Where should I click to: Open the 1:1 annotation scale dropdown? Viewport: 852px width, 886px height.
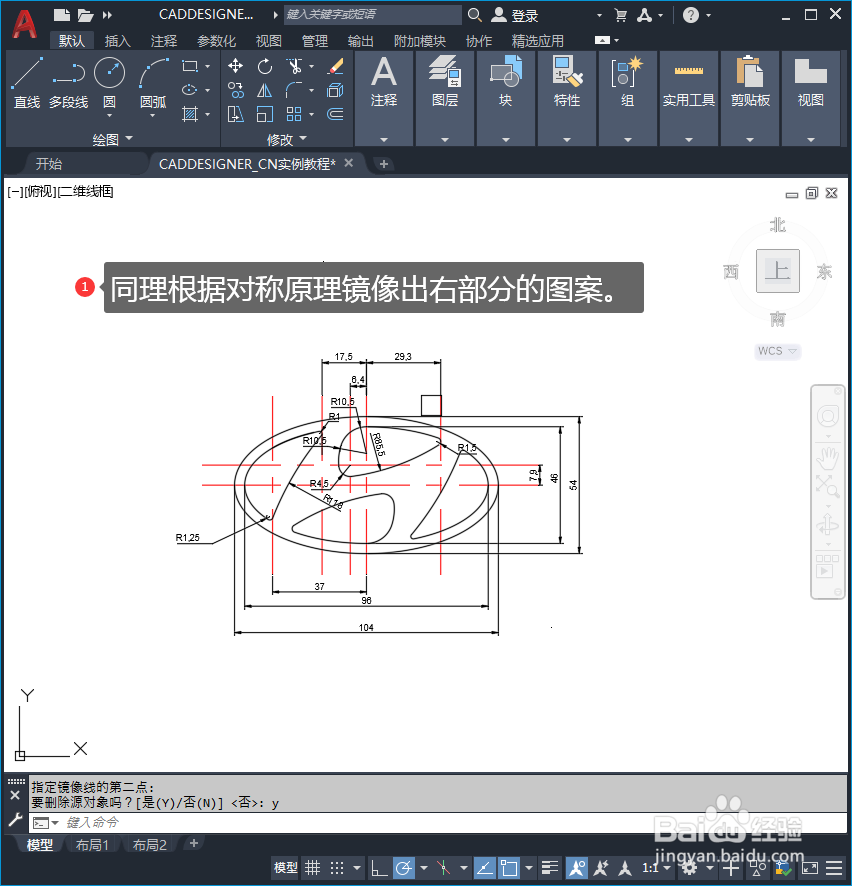coord(656,867)
